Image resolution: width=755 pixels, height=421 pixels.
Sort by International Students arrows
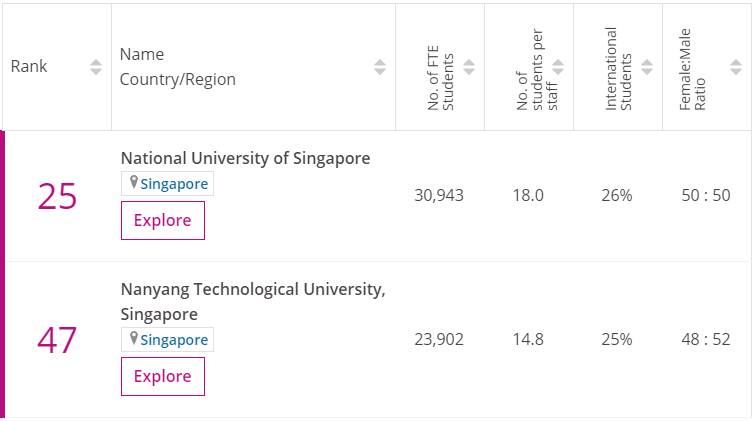tap(647, 67)
